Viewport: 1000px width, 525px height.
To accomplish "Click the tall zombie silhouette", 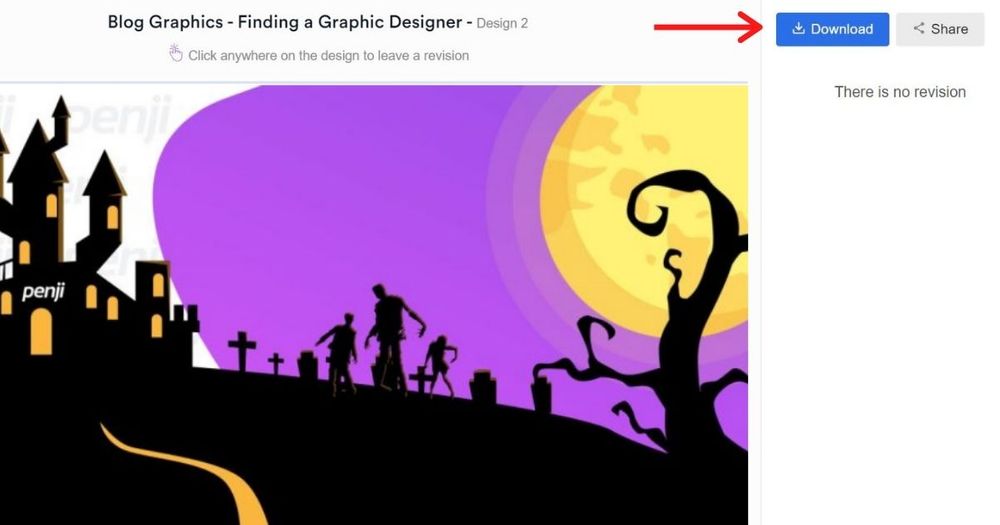I will pyautogui.click(x=392, y=338).
